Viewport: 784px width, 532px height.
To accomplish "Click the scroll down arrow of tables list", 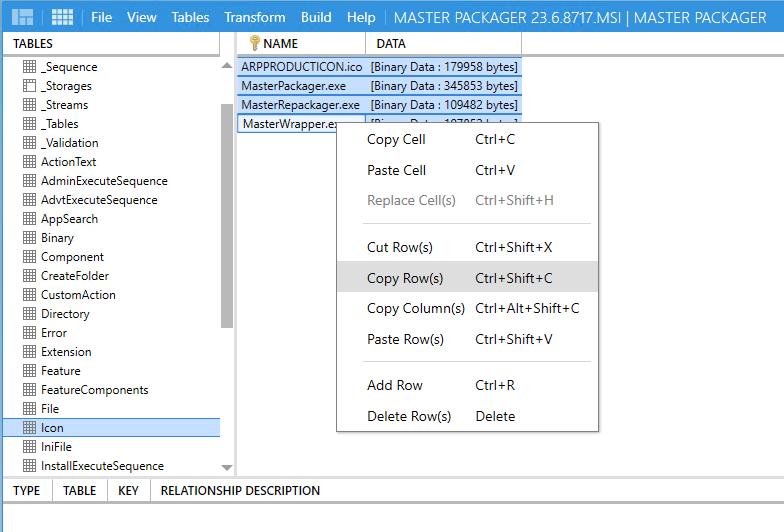I will click(226, 468).
